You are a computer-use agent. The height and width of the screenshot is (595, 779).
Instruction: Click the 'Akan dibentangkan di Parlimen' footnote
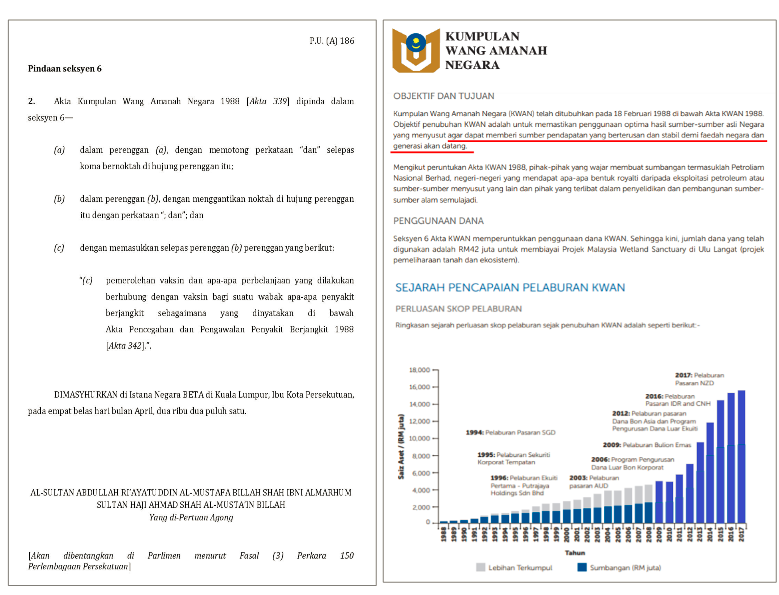pos(191,561)
